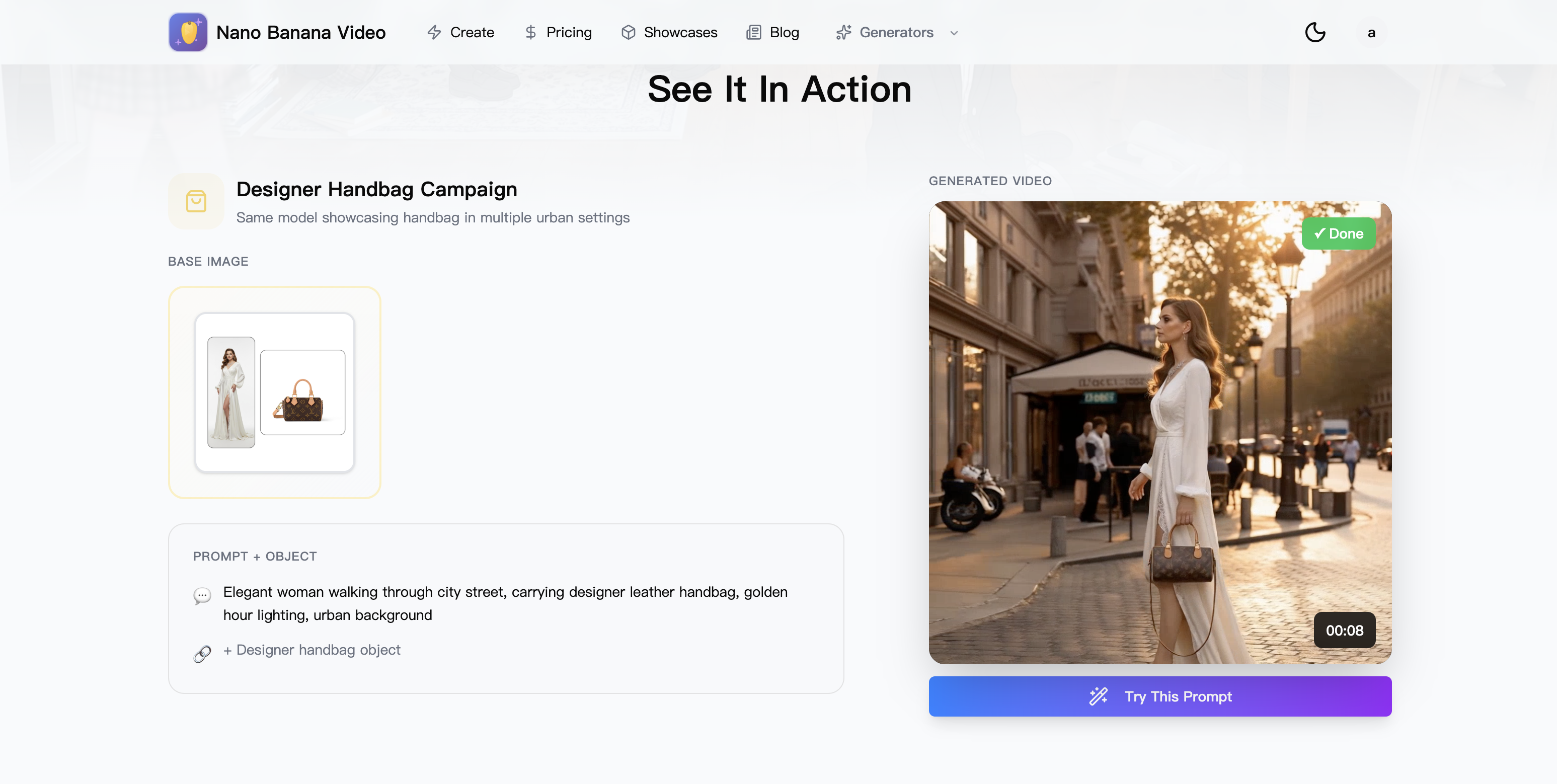Click the cube icon next to Showcases
Viewport: 1557px width, 784px height.
(x=629, y=32)
